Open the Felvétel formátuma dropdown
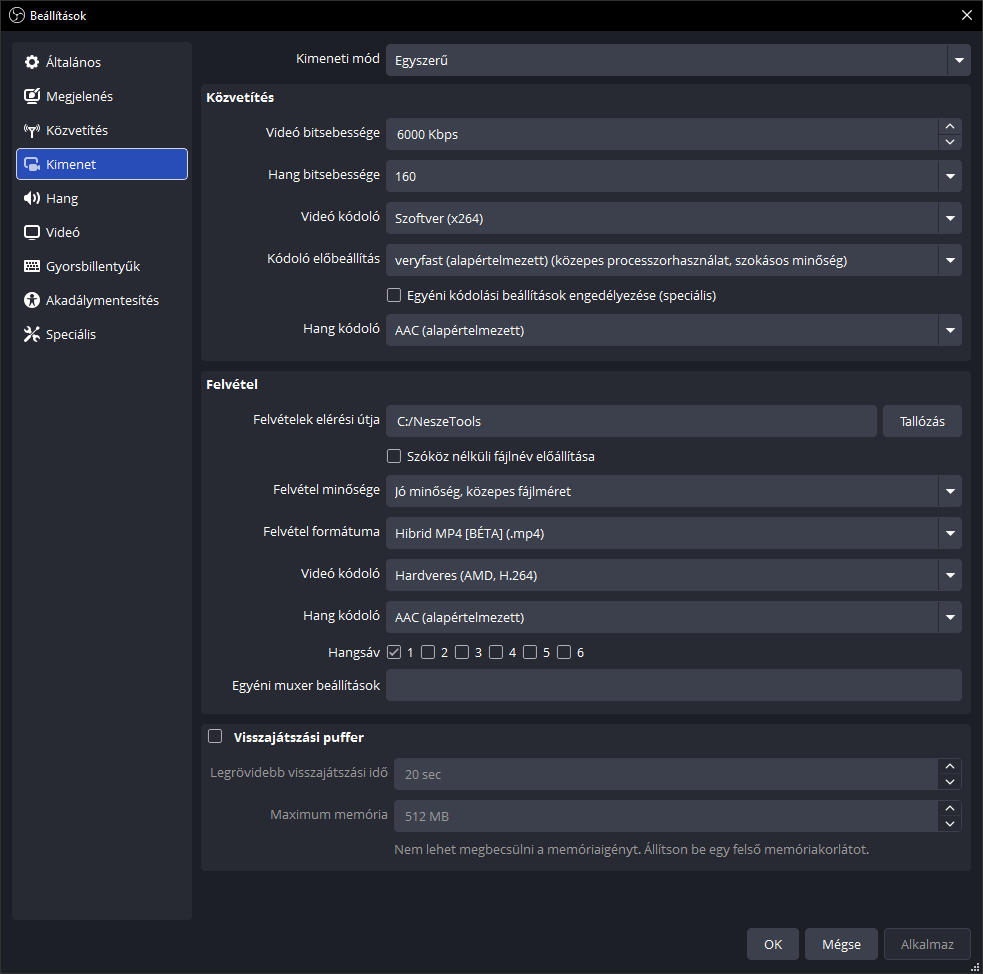Screen dimensions: 983x974 click(675, 533)
